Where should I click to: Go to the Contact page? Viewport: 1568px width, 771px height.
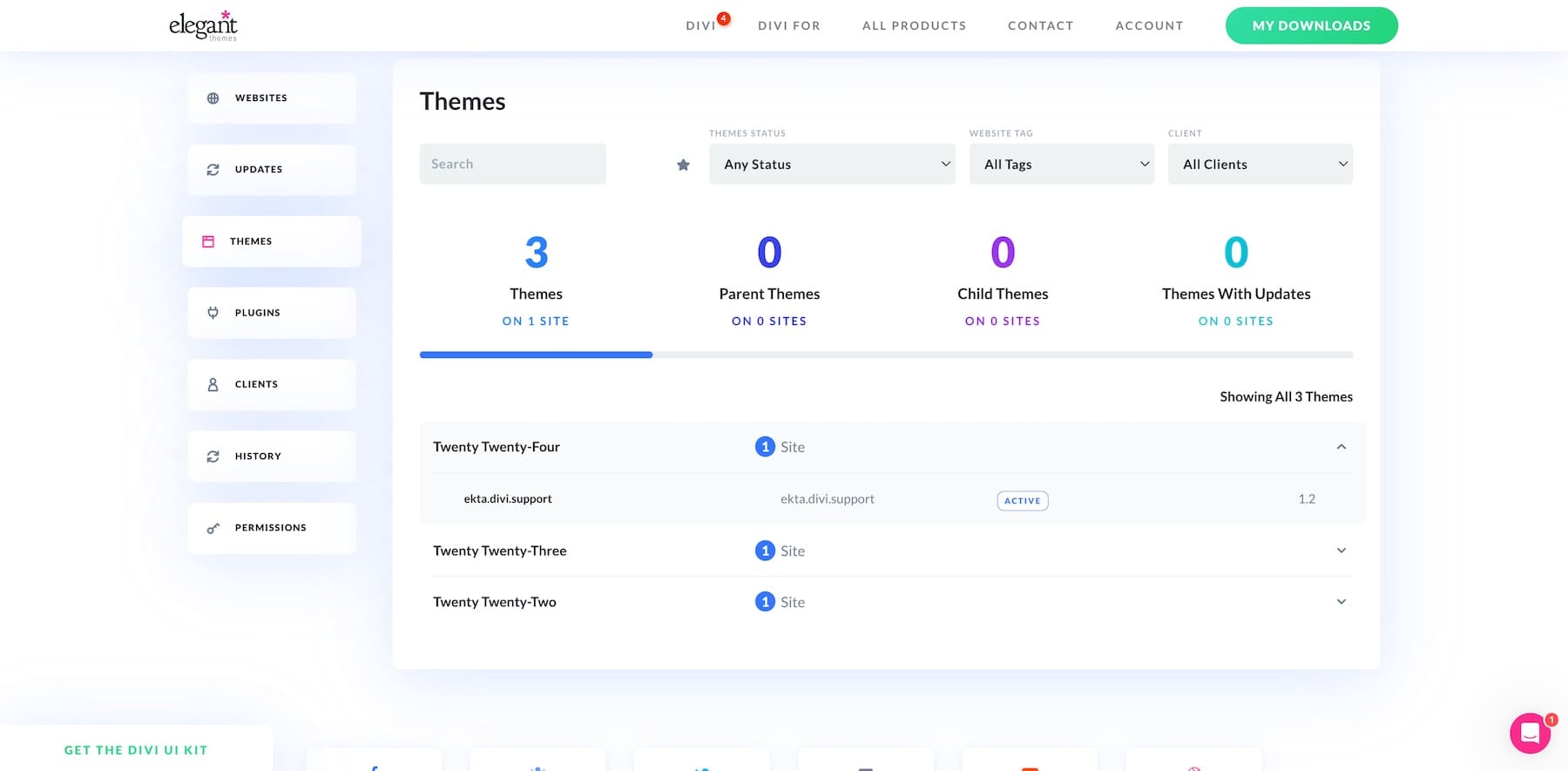click(x=1040, y=26)
